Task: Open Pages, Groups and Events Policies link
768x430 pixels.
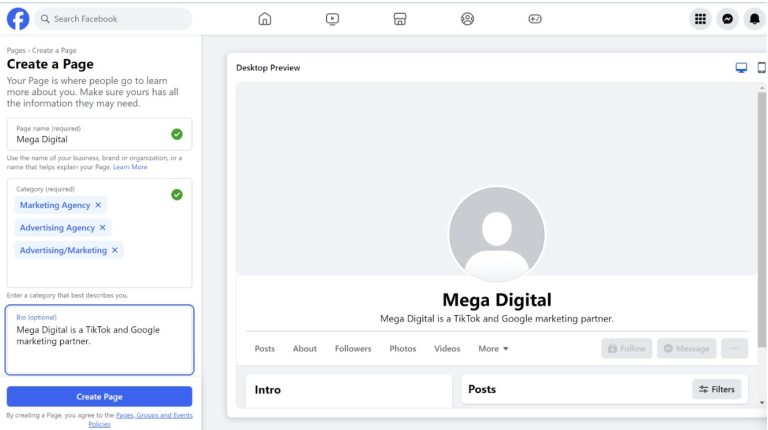Action: click(x=152, y=419)
